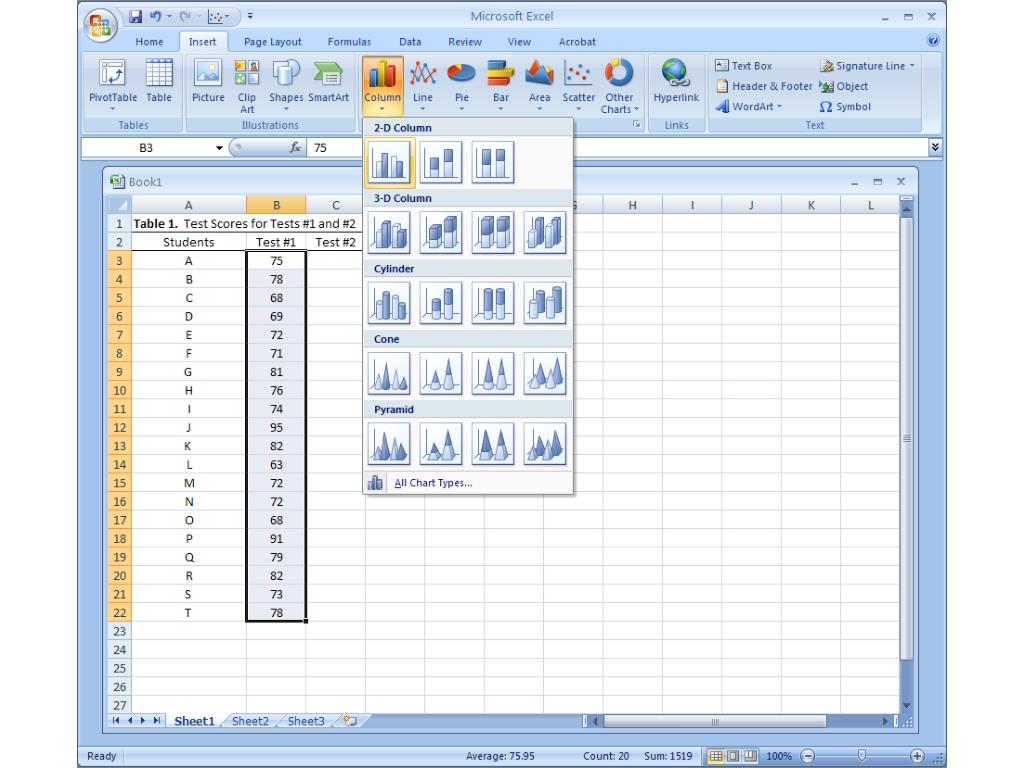Screen dimensions: 1024x768
Task: Open the Signature Line dropdown
Action: [x=912, y=65]
